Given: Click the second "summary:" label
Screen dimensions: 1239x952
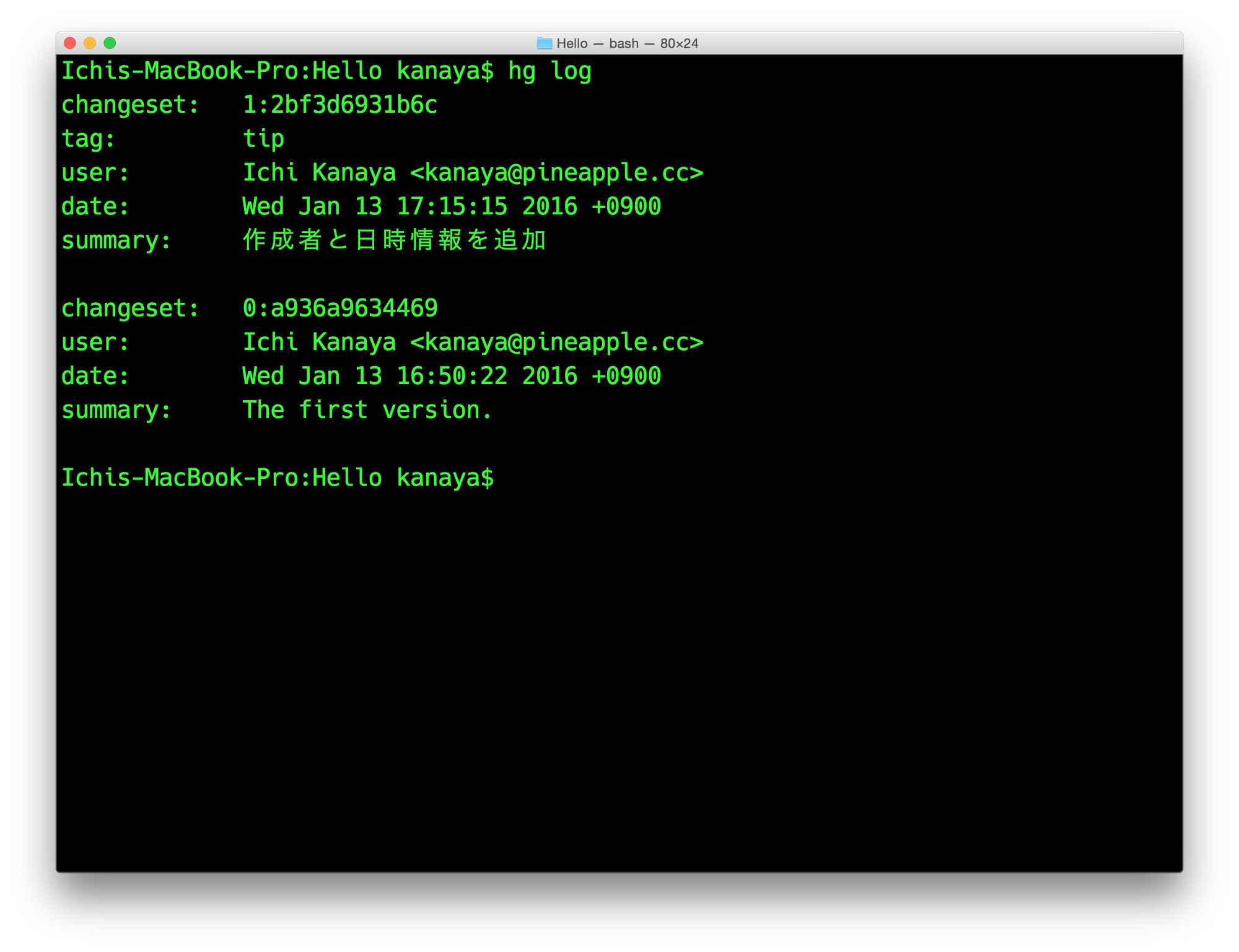Looking at the screenshot, I should point(116,410).
